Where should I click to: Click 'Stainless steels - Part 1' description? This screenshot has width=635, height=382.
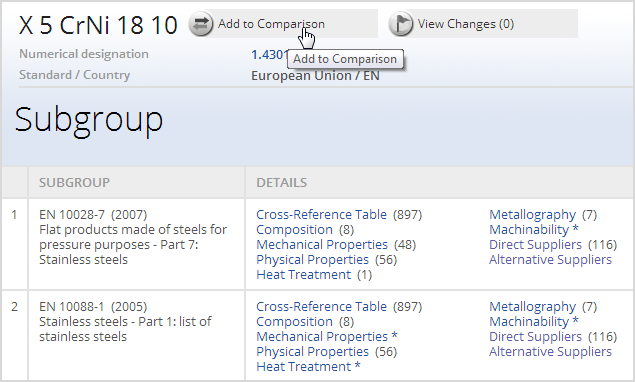point(125,329)
